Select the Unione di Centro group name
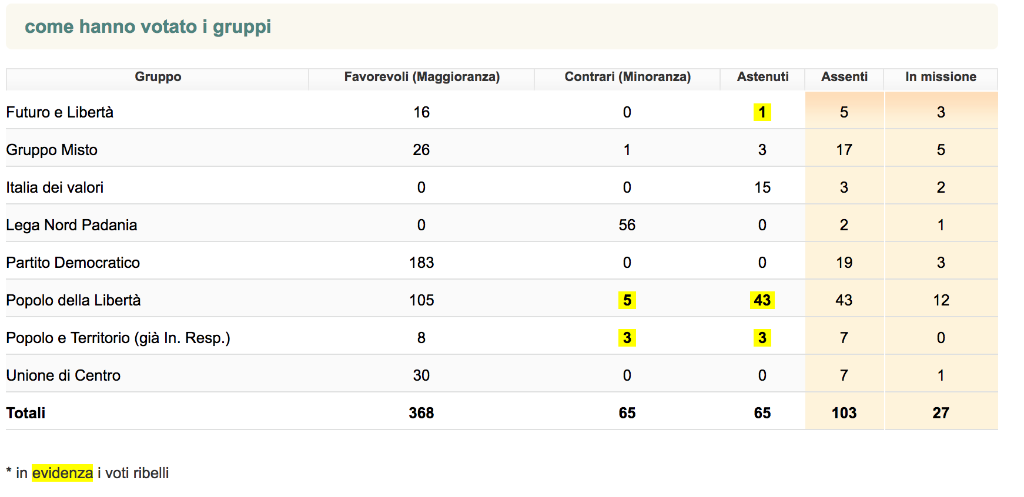Viewport: 1024px width, 497px height. point(63,376)
